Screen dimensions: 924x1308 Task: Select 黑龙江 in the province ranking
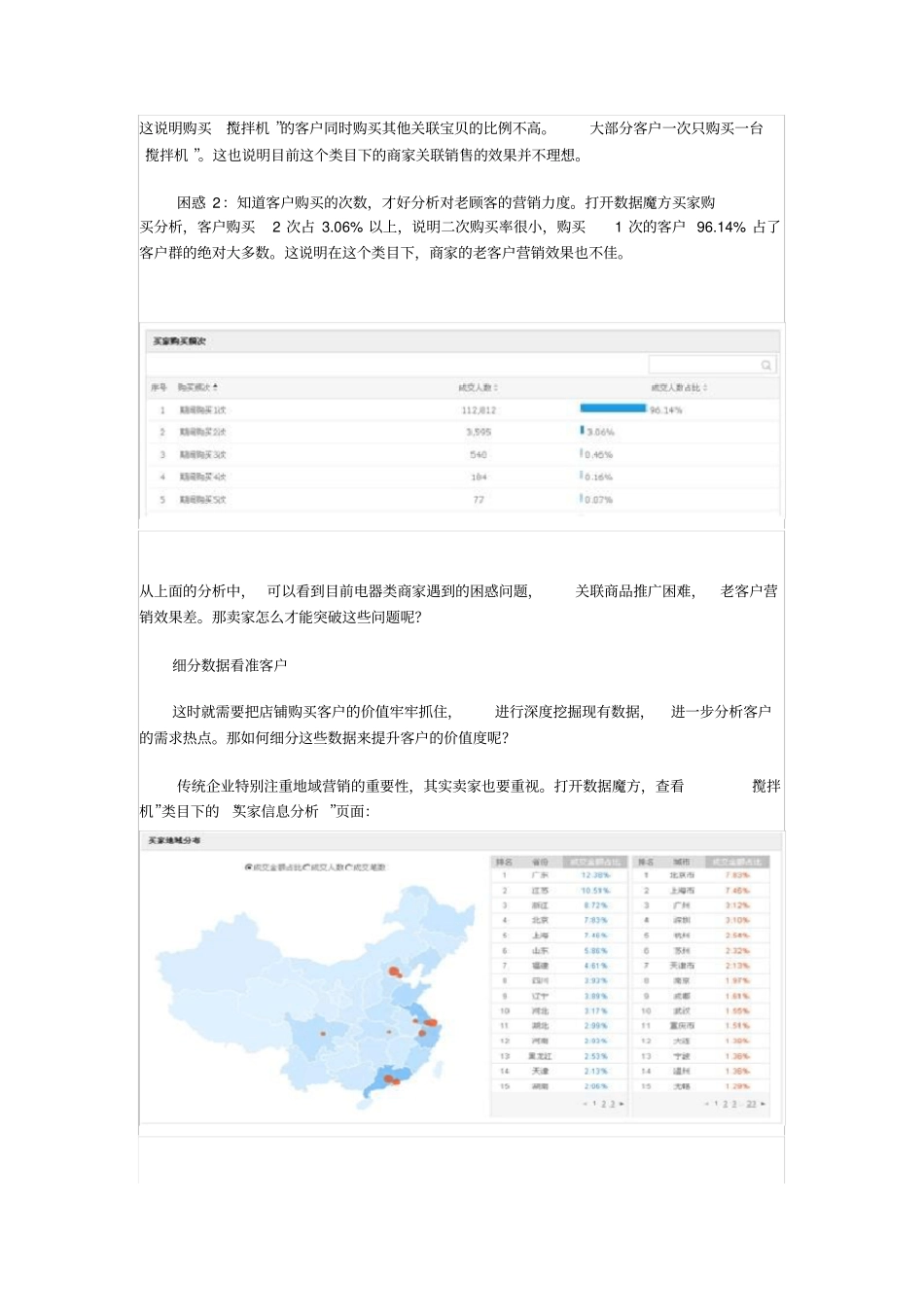(x=540, y=1056)
